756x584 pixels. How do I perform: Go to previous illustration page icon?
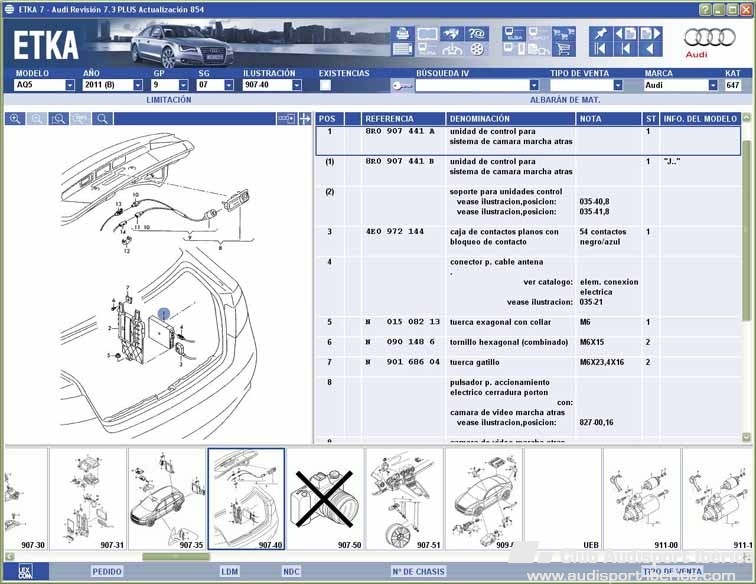tap(625, 34)
